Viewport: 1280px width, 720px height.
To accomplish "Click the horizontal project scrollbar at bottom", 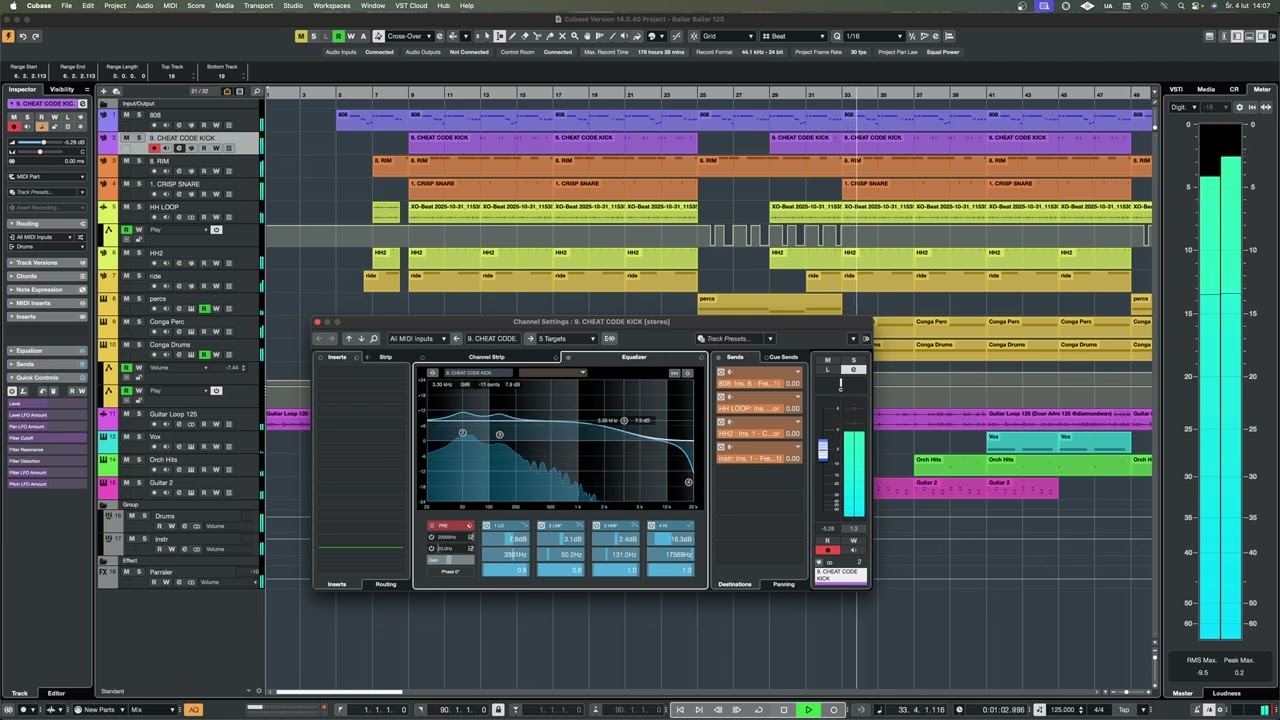I will [339, 692].
